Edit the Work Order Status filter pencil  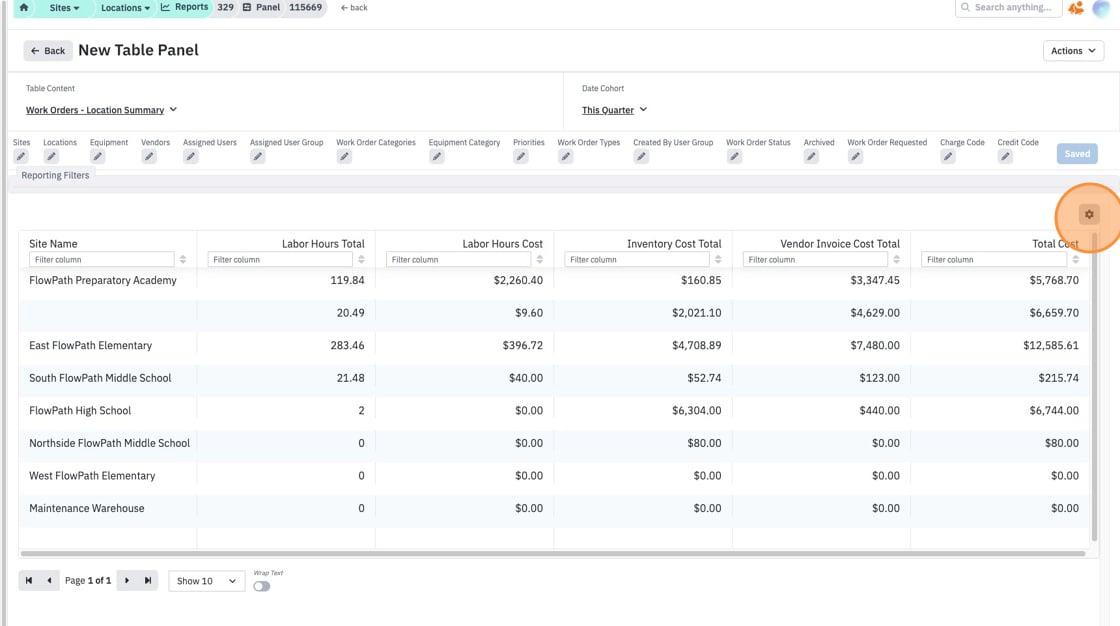coord(734,156)
